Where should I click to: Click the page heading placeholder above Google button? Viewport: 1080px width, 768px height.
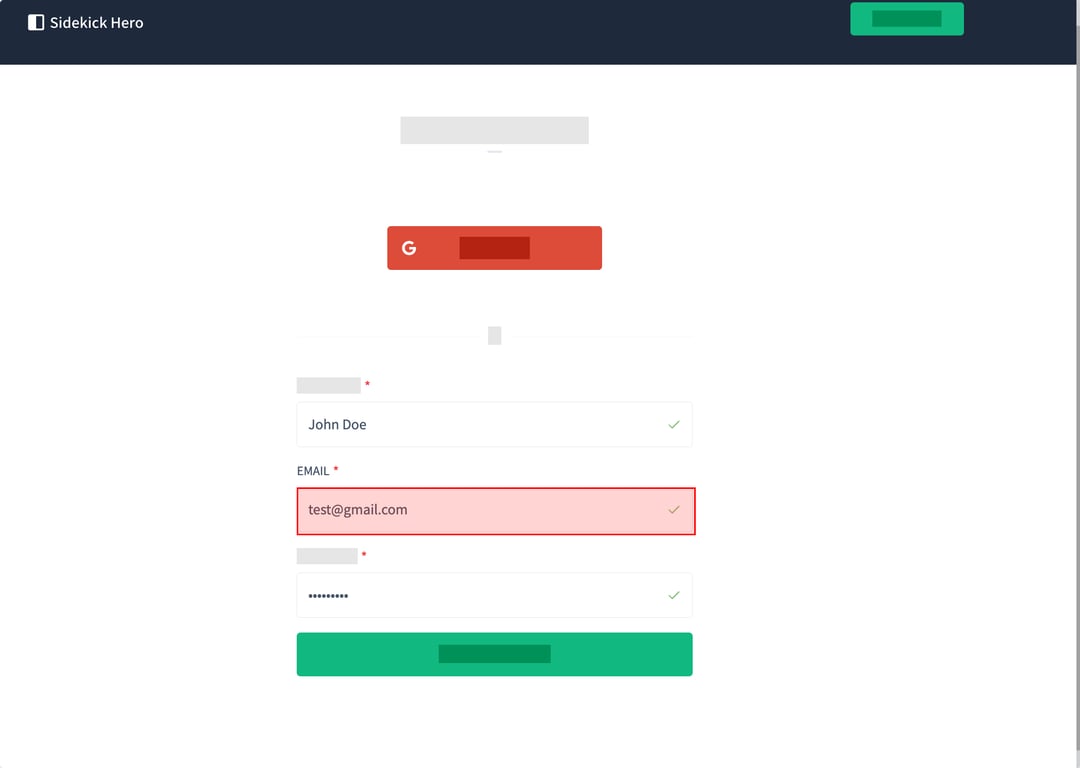point(494,130)
